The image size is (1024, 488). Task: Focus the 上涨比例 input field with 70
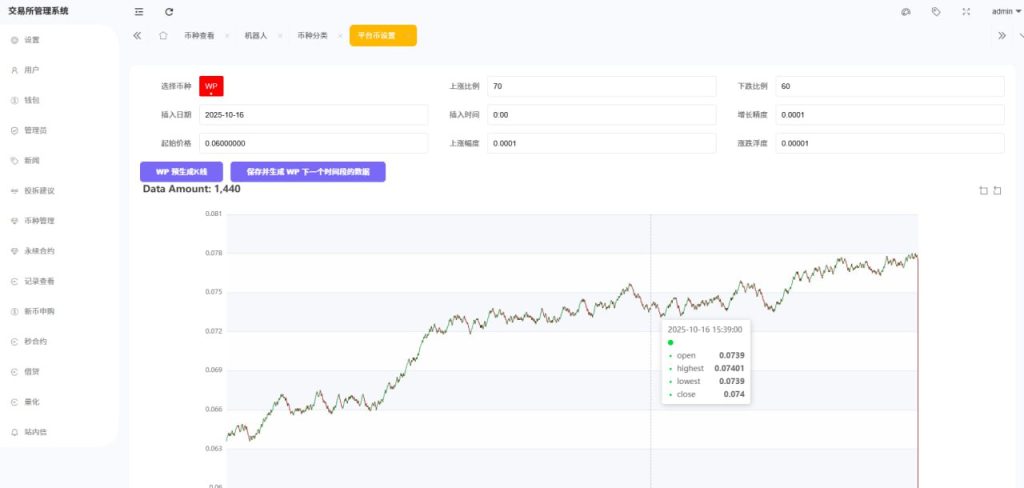(x=601, y=87)
